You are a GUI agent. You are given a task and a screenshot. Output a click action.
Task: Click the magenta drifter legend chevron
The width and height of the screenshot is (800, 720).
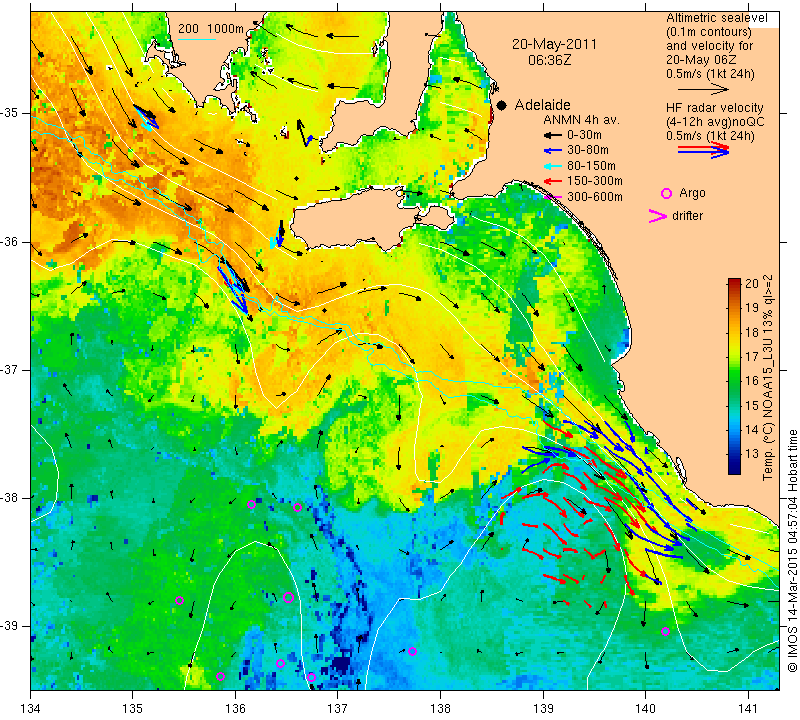coord(658,216)
